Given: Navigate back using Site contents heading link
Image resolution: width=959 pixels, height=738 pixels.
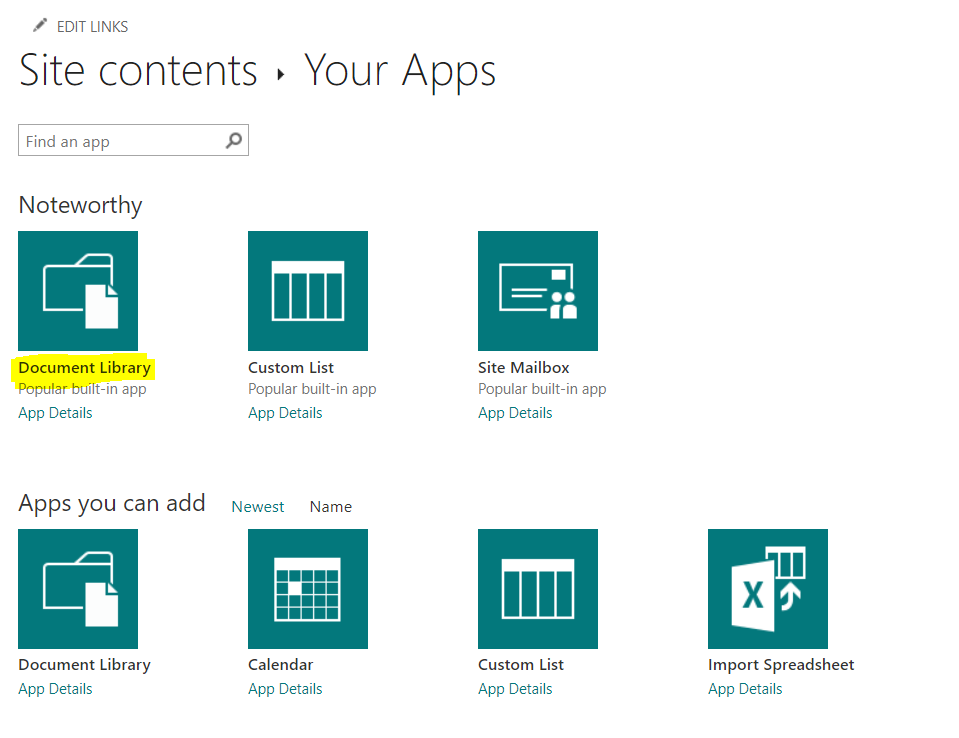Looking at the screenshot, I should tap(137, 70).
